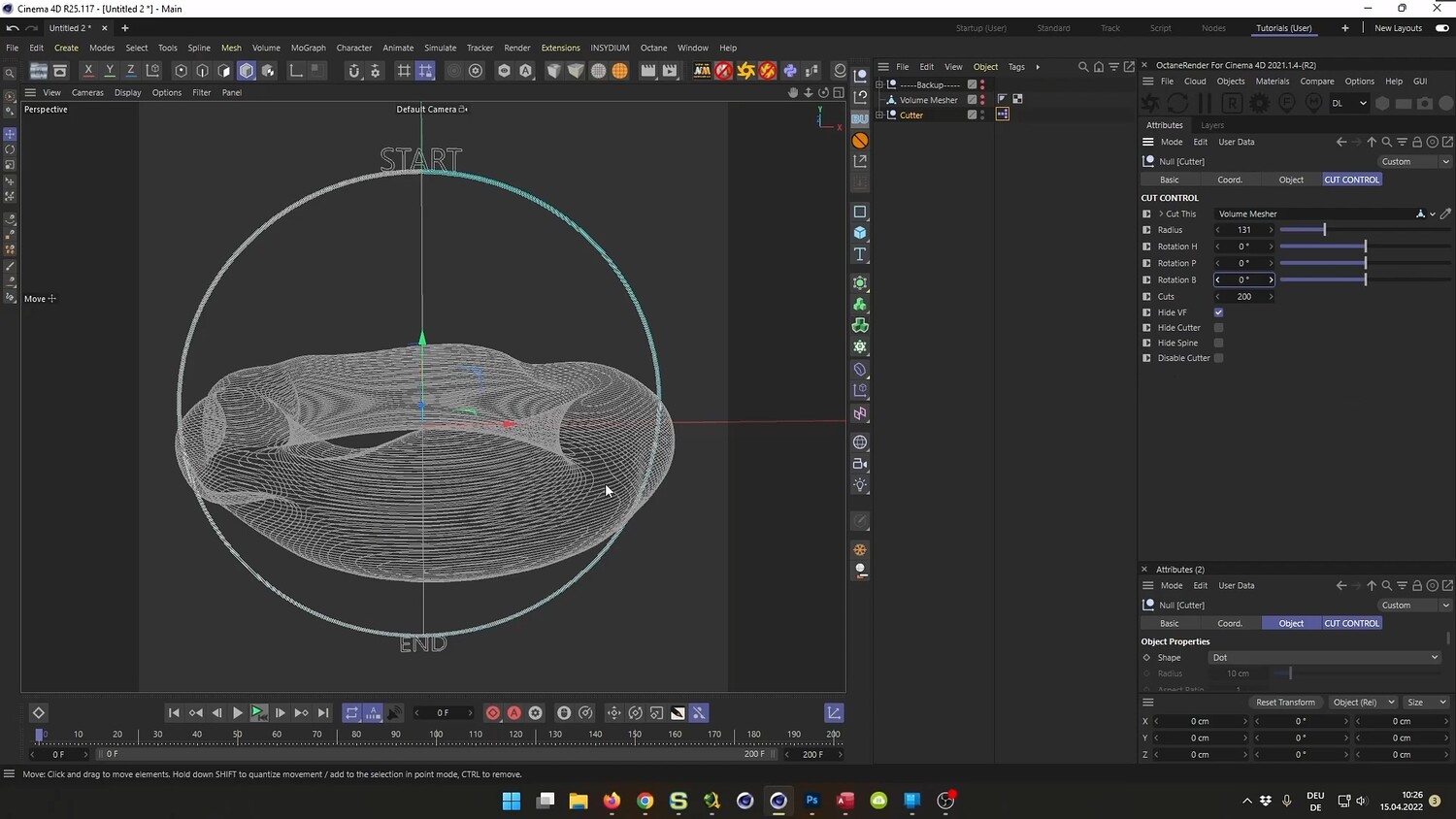Open Photoshop from the taskbar
This screenshot has width=1456, height=819.
click(x=812, y=801)
